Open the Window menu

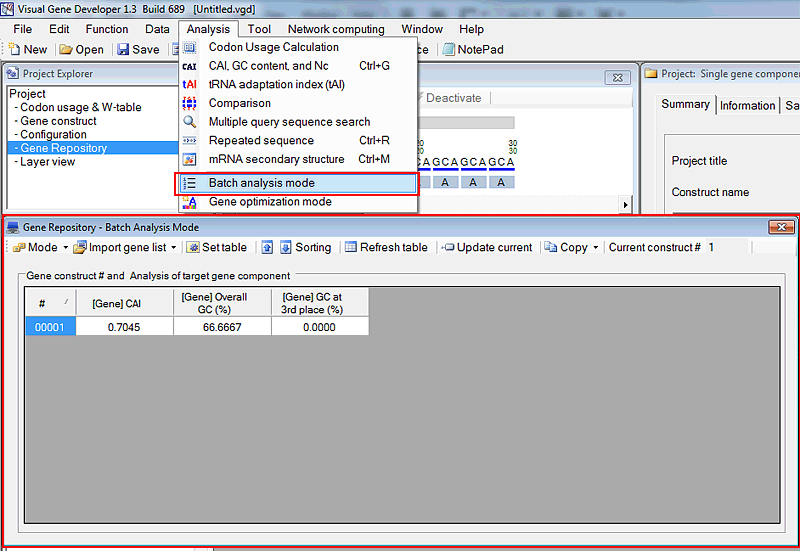pos(422,29)
